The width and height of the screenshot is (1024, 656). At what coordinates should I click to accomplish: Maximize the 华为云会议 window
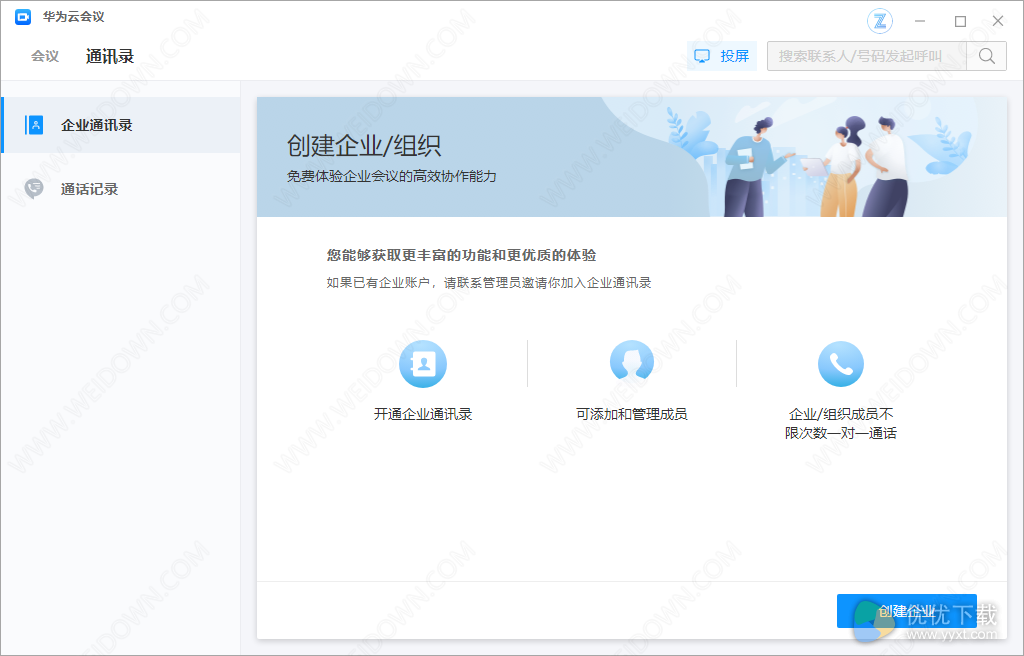(x=960, y=21)
